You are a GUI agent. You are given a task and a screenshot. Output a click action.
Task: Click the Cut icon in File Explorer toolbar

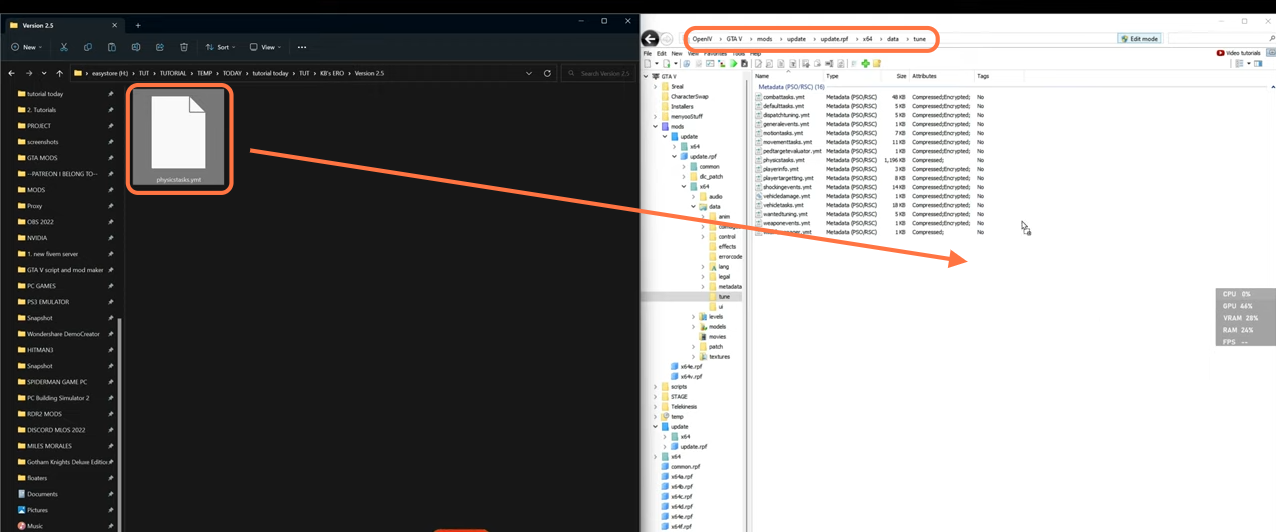[63, 47]
